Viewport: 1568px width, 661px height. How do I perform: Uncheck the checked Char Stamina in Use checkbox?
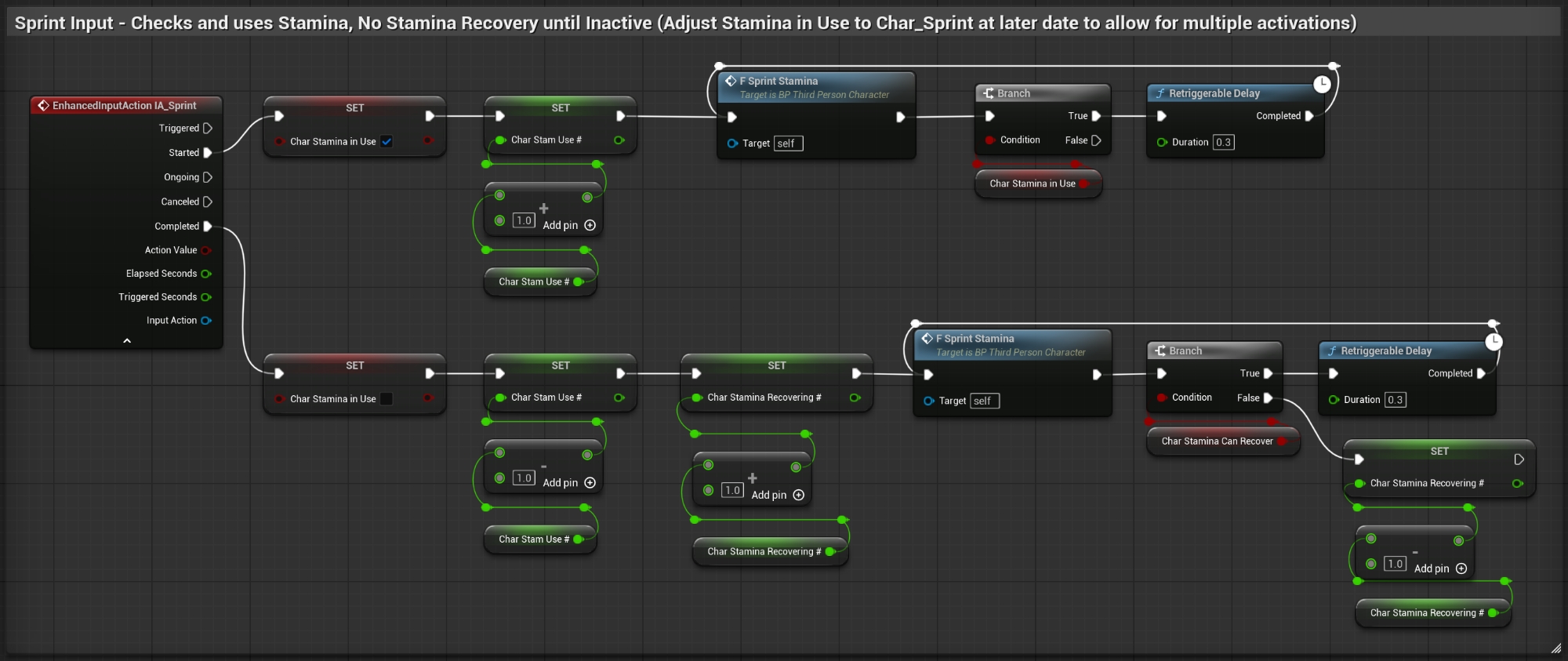tap(387, 142)
